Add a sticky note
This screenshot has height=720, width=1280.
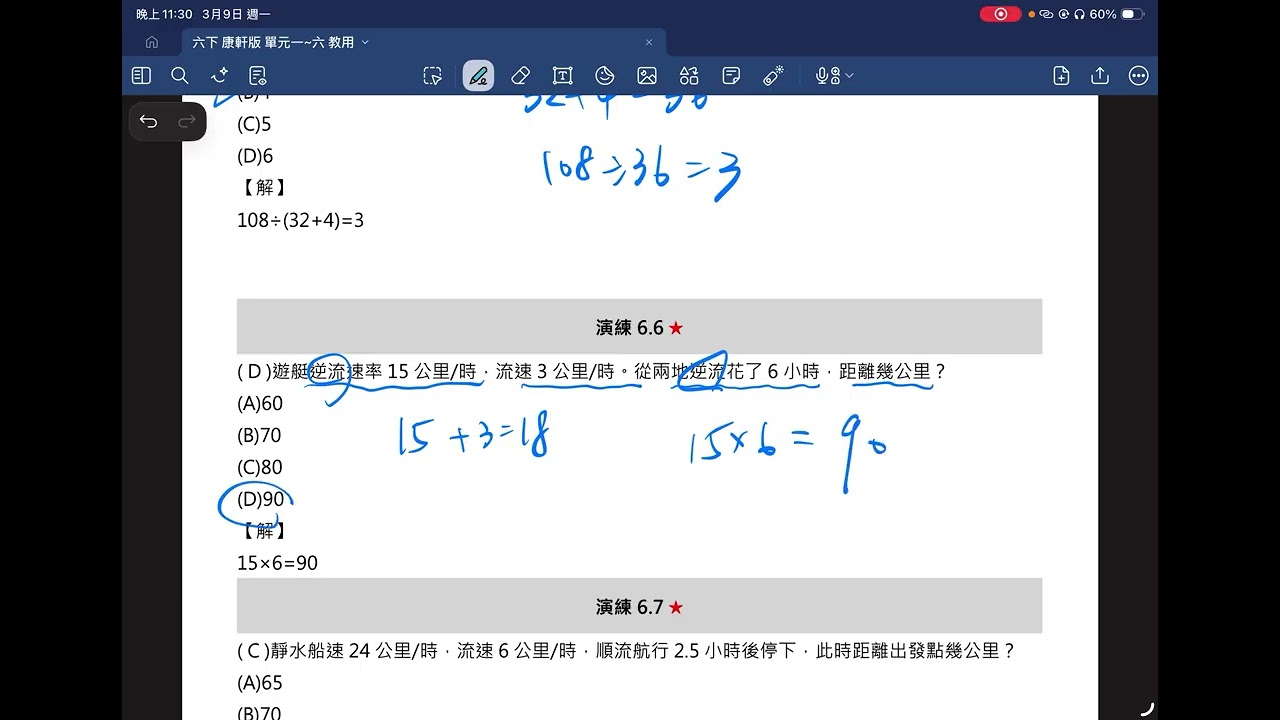[731, 76]
